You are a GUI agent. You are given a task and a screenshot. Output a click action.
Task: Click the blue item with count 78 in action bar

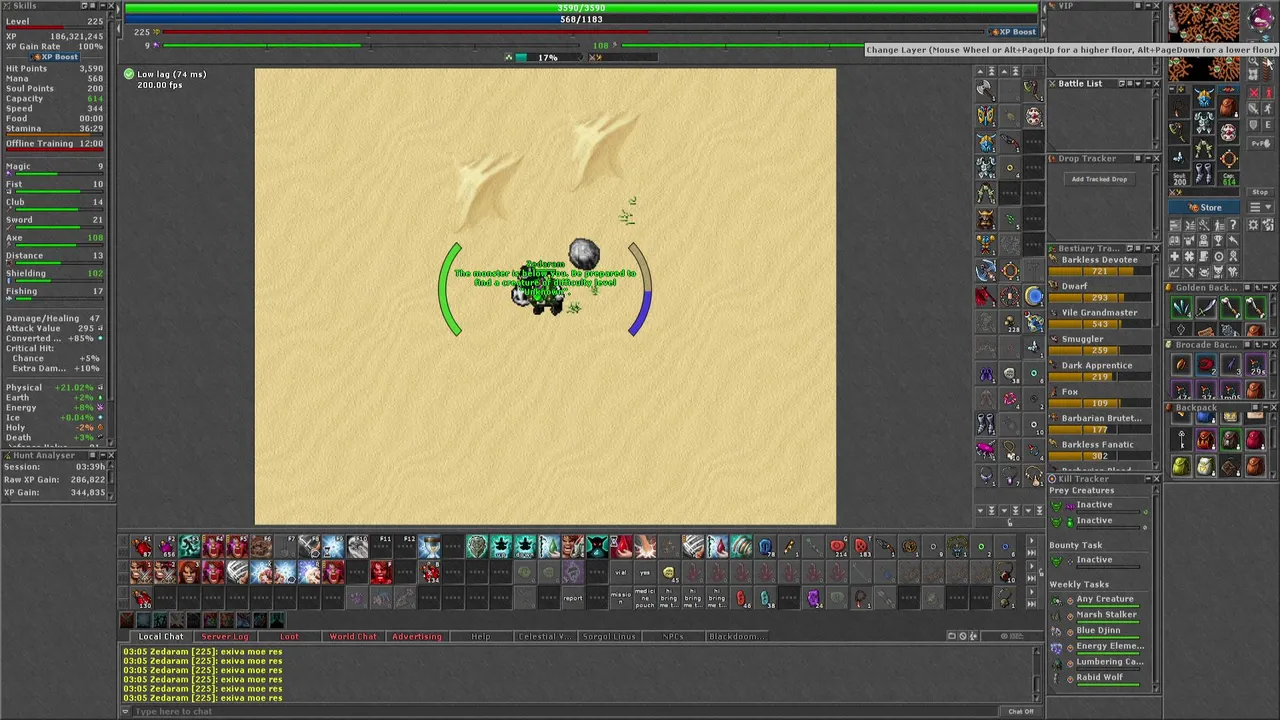(x=766, y=546)
